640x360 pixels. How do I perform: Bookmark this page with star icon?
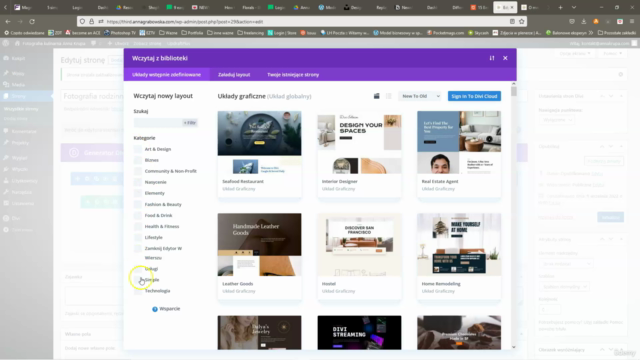click(522, 22)
